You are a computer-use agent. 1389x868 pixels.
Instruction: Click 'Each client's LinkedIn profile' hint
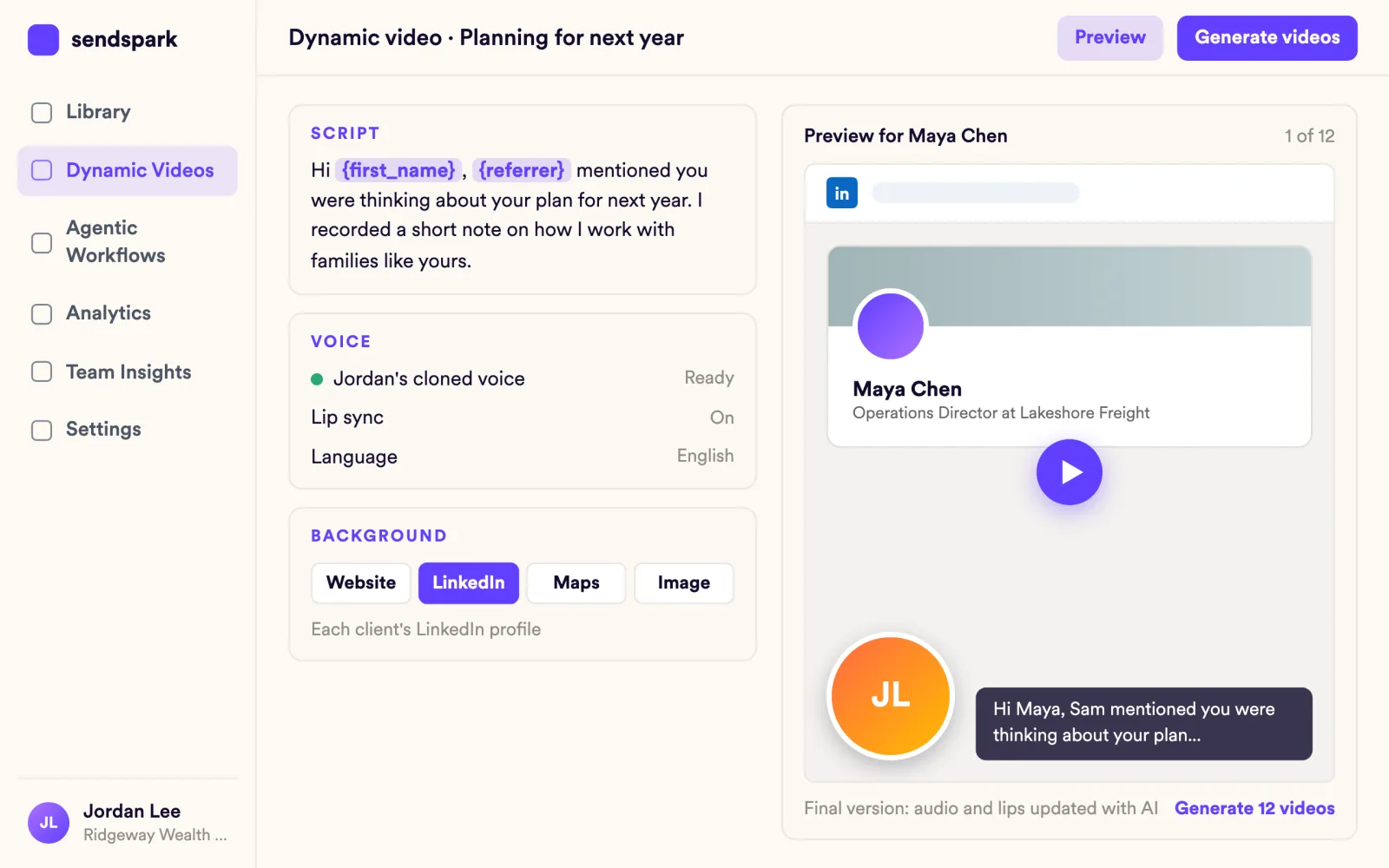tap(426, 629)
